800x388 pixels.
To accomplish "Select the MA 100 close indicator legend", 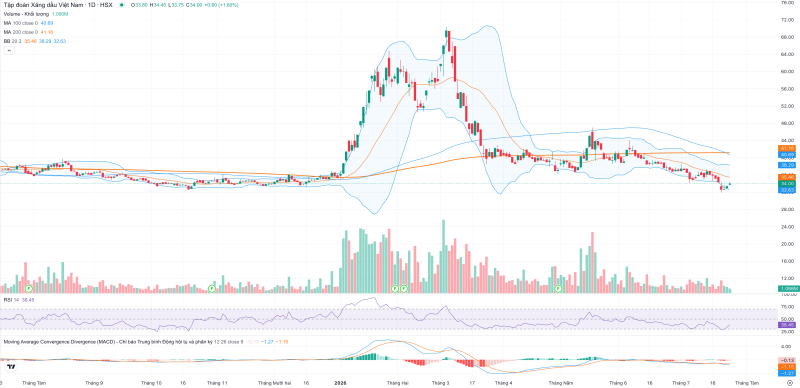I will coord(21,23).
